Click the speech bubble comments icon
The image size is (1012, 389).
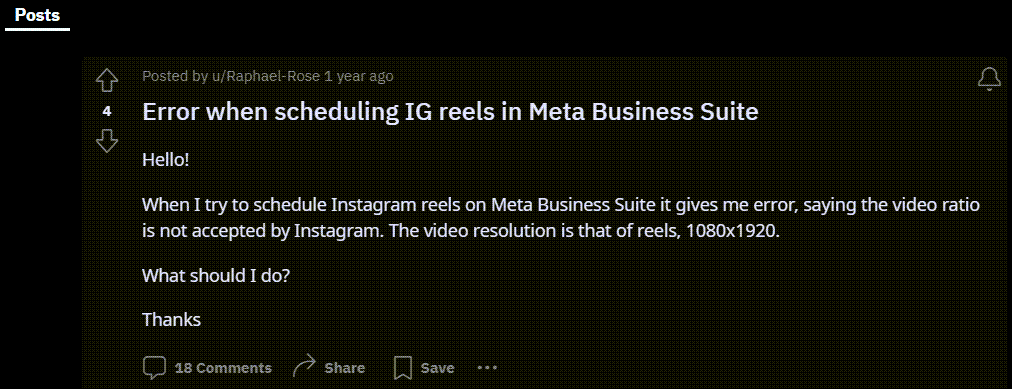154,368
